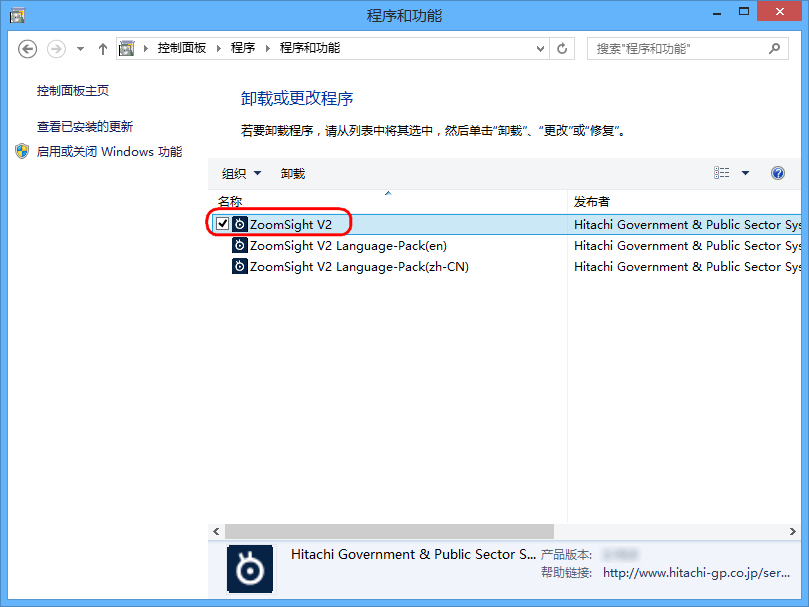Click the change view icon

click(721, 173)
